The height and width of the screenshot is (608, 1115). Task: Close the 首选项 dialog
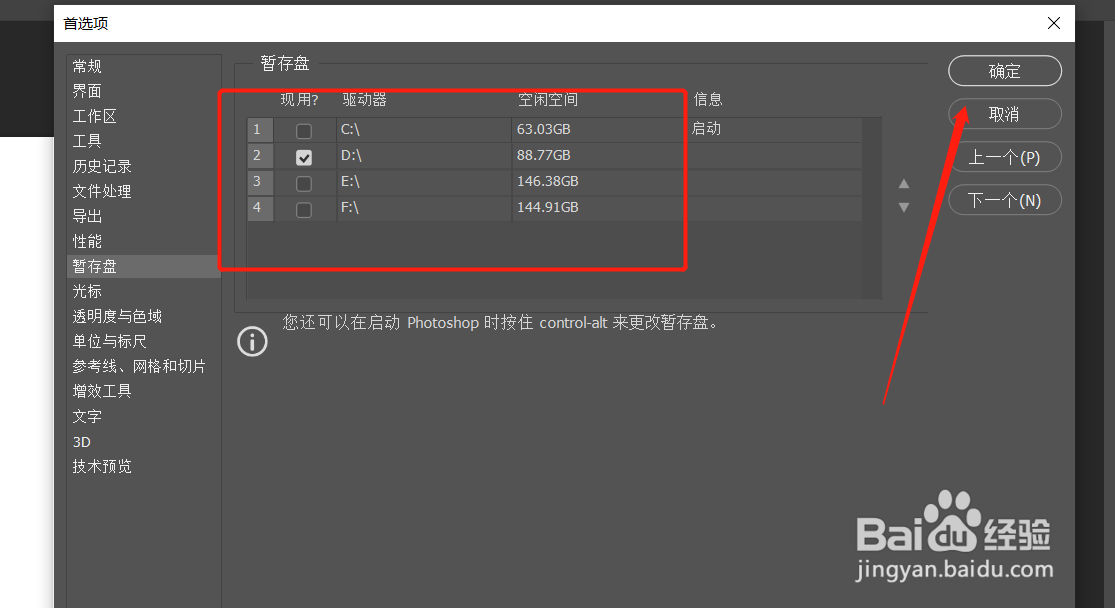(x=1054, y=23)
